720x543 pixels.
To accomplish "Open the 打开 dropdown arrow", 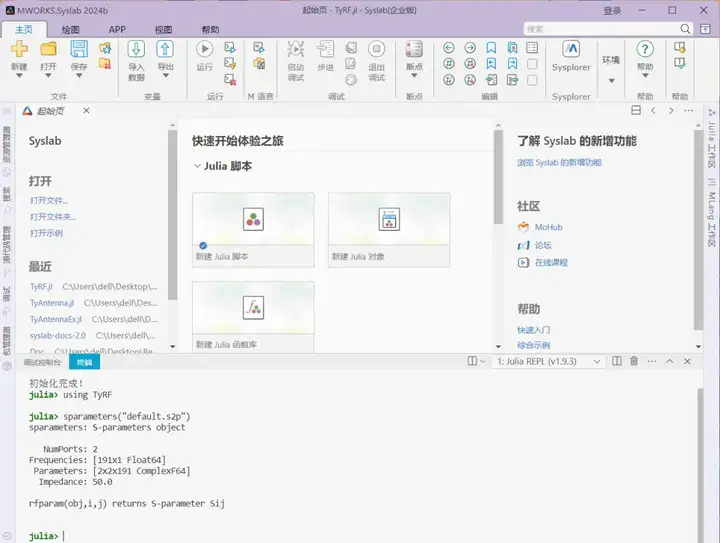I will click(x=48, y=76).
